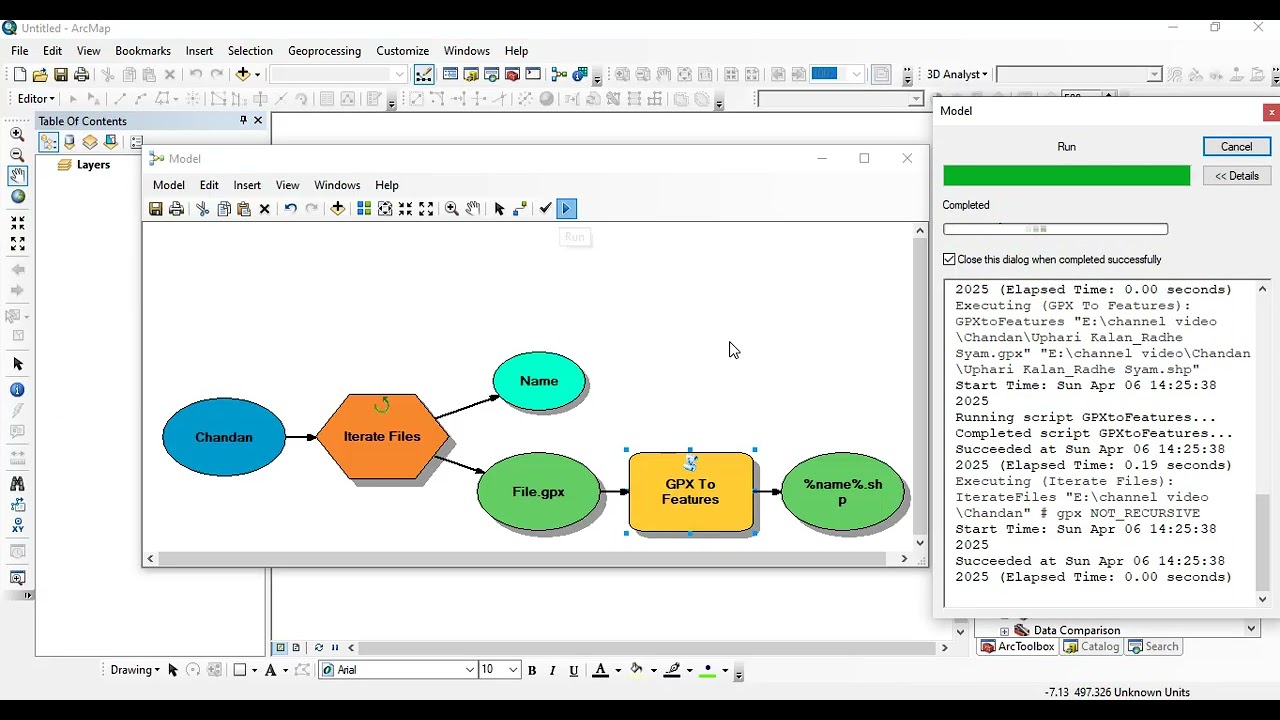Pin the Table Of Contents panel
This screenshot has height=720, width=1280.
tap(243, 120)
